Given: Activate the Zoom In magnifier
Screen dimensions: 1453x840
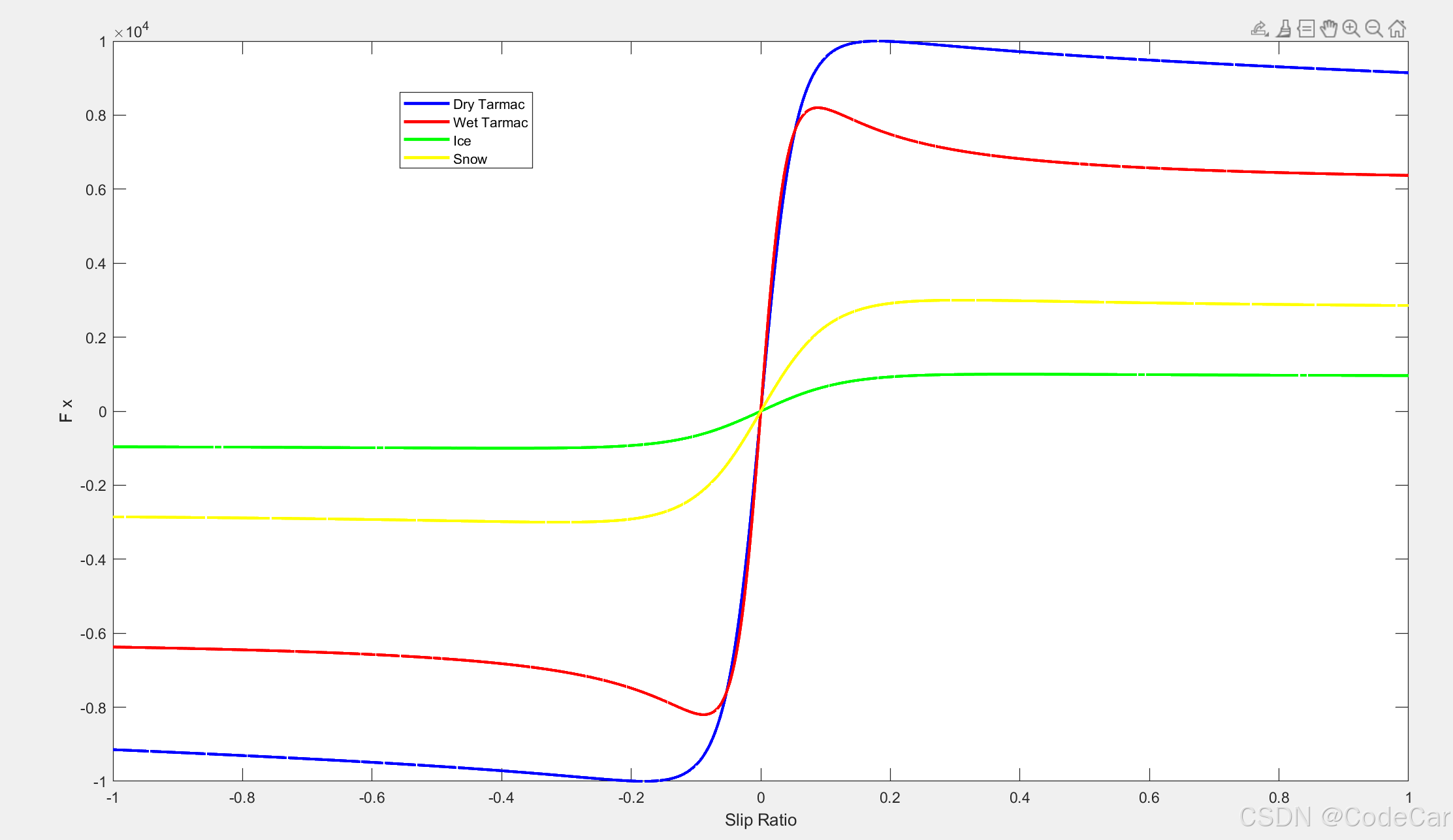Looking at the screenshot, I should 1351,29.
